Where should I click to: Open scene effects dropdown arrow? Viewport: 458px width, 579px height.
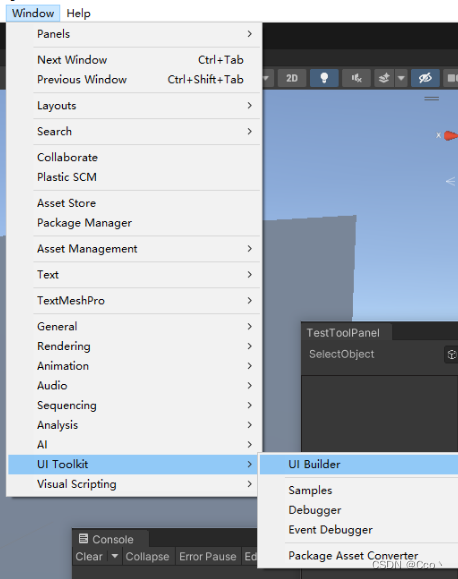[x=401, y=78]
